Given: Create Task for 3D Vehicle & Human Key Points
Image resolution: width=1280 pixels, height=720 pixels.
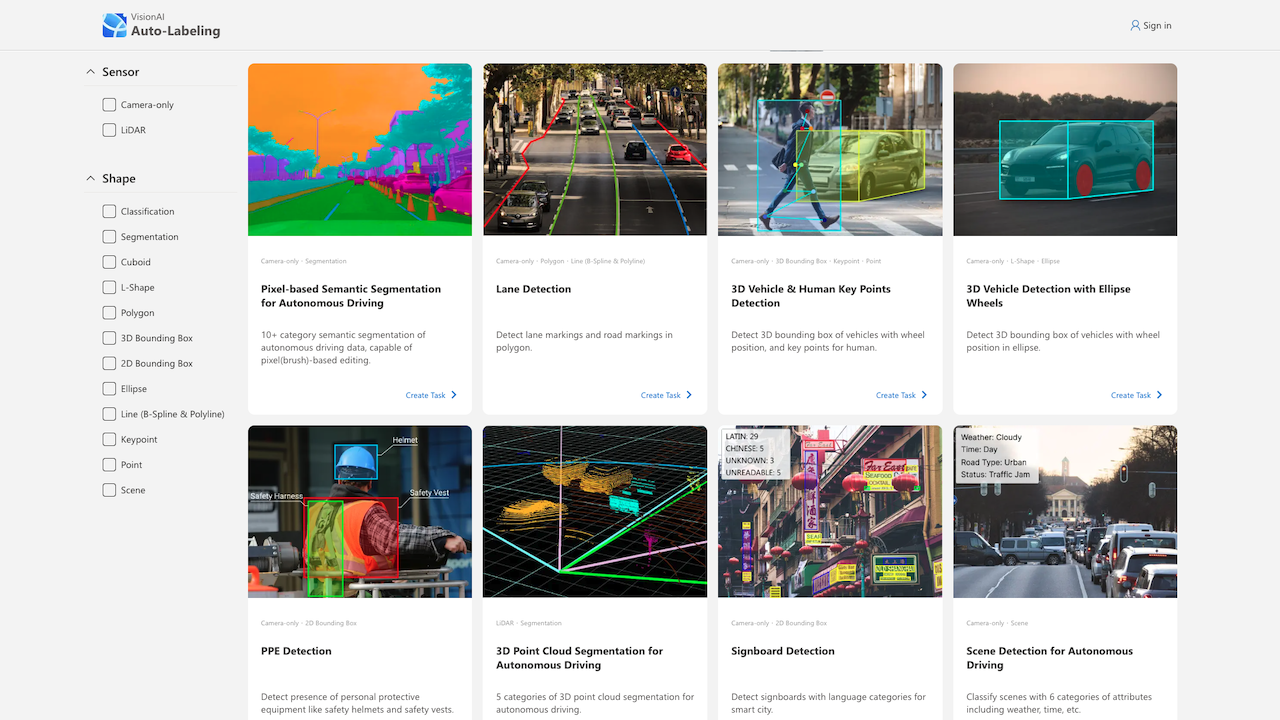Looking at the screenshot, I should (x=901, y=395).
